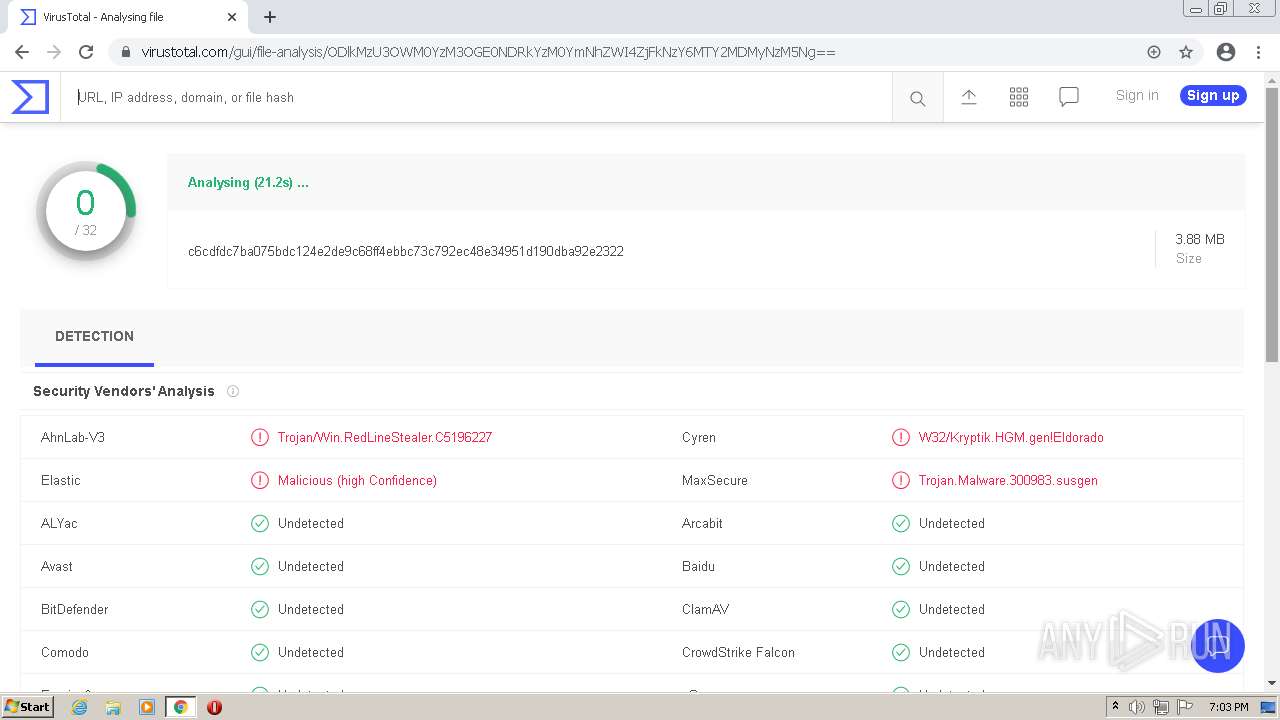
Task: Click the MaxSecure alert icon
Action: 901,480
